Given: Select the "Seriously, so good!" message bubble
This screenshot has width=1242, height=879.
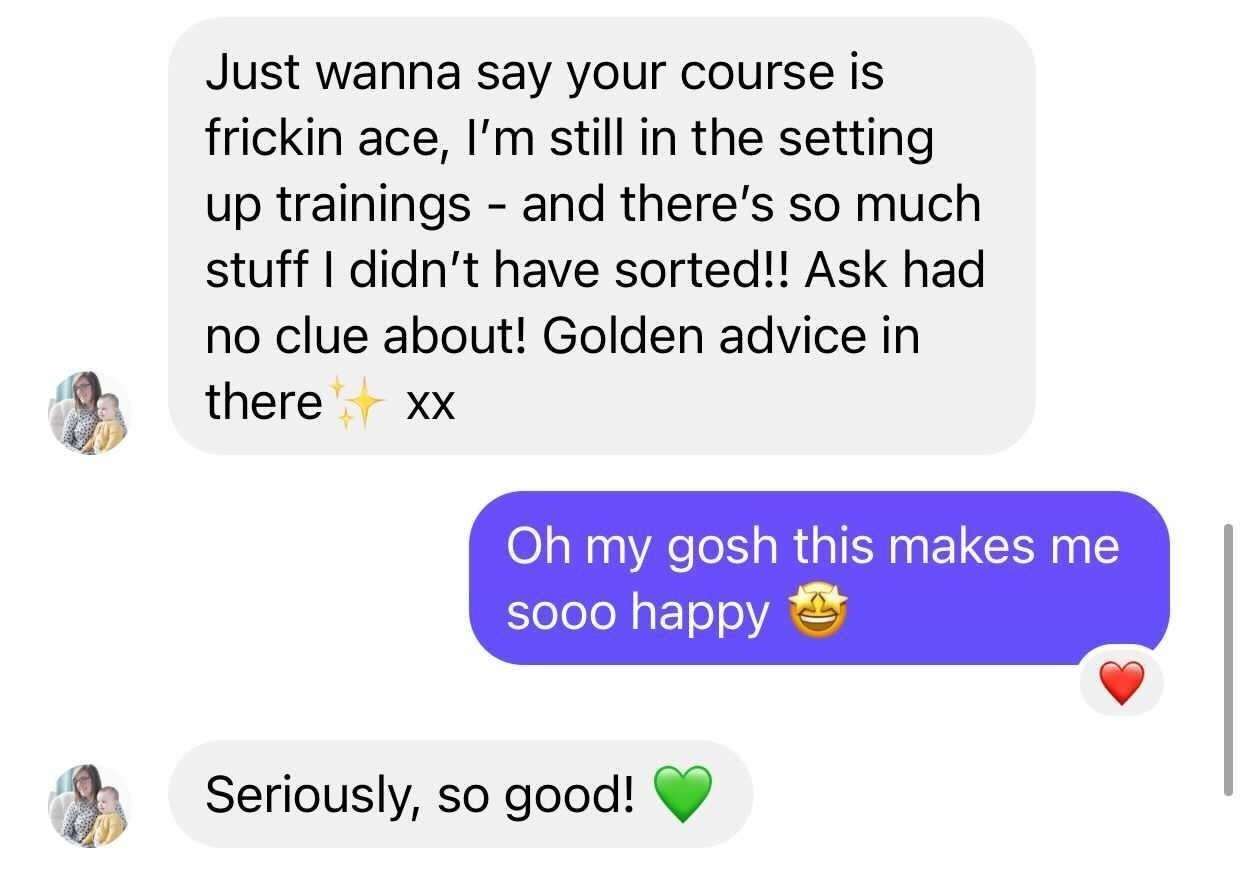Looking at the screenshot, I should (460, 795).
